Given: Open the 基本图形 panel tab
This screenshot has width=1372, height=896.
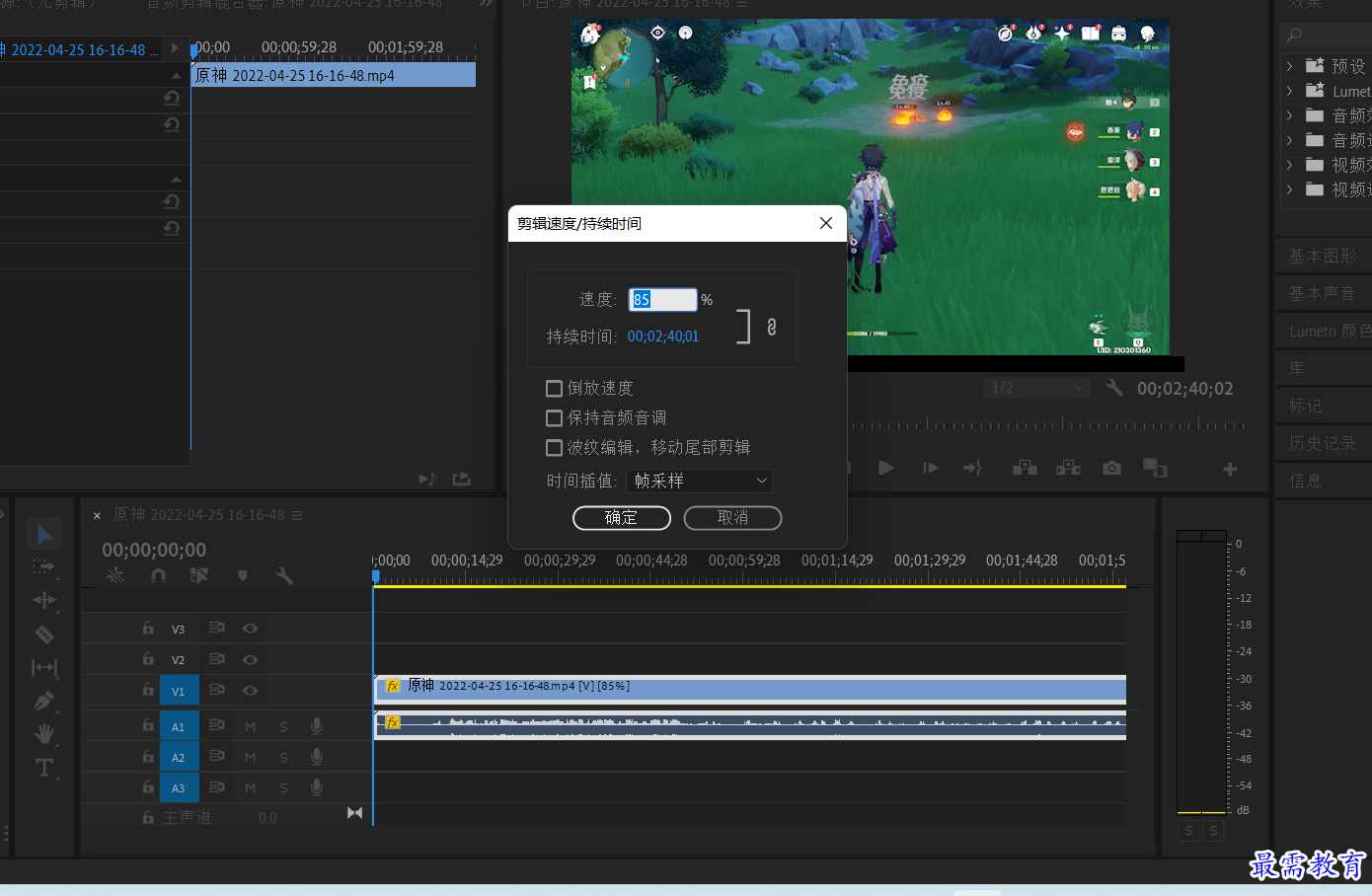Looking at the screenshot, I should click(1323, 257).
